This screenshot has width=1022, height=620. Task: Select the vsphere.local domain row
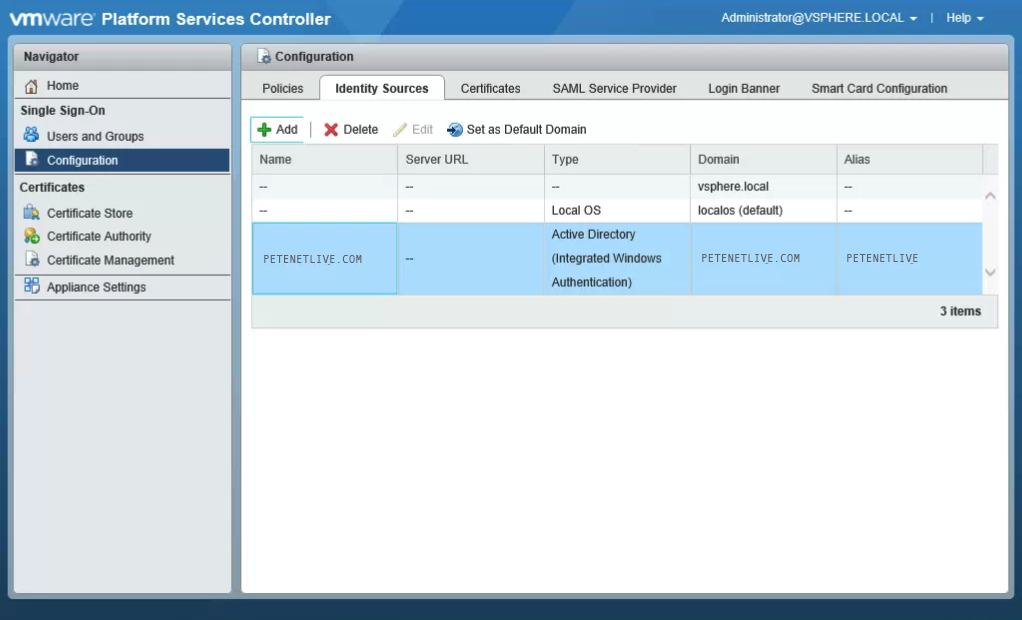click(x=617, y=186)
